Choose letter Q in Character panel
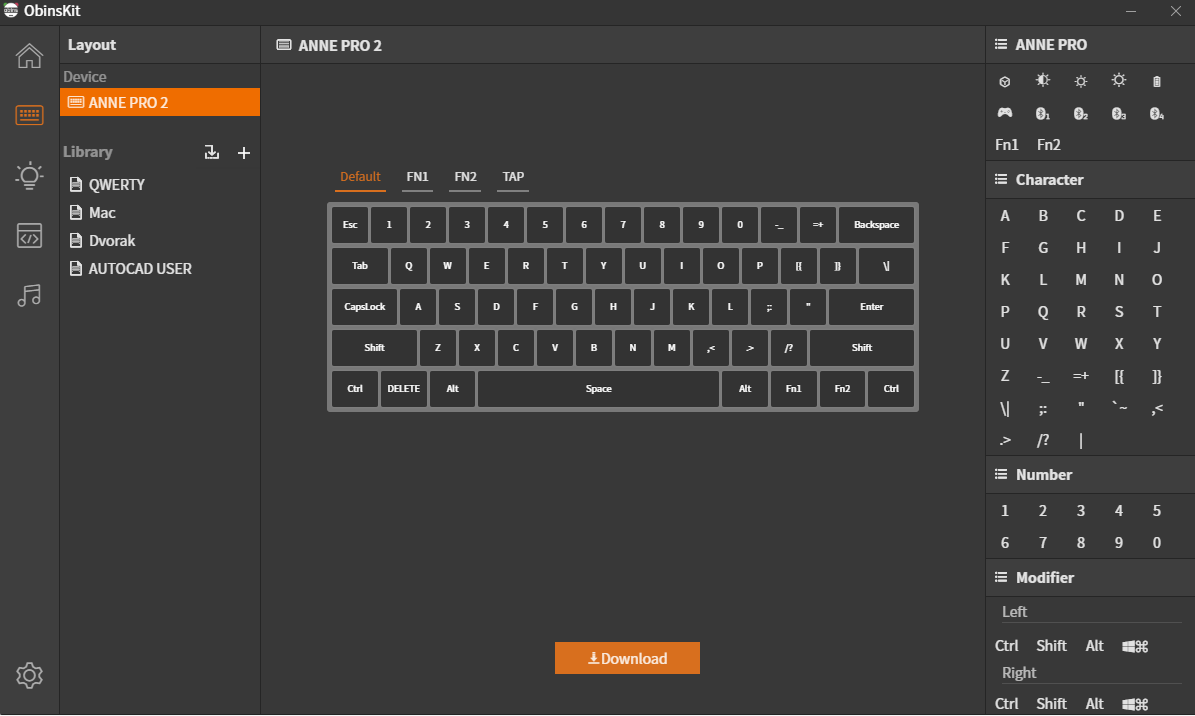 click(1043, 312)
